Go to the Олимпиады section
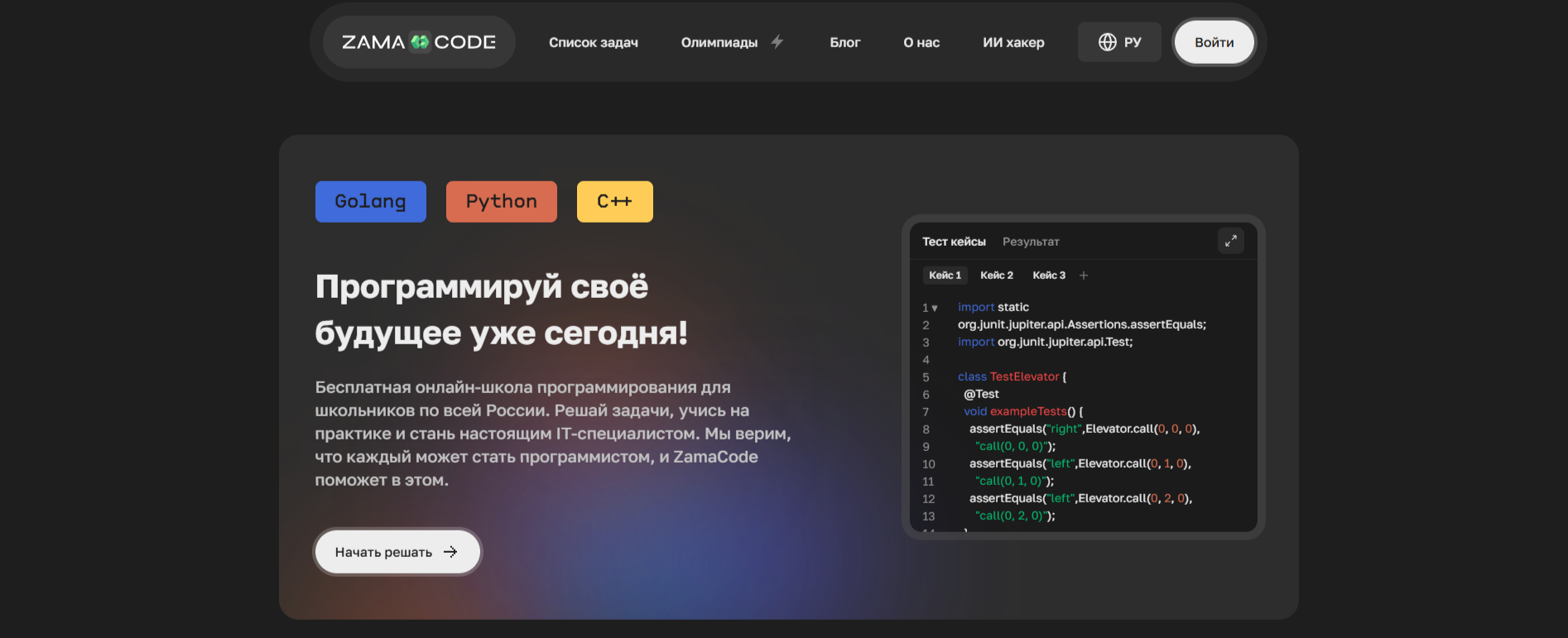 (719, 42)
